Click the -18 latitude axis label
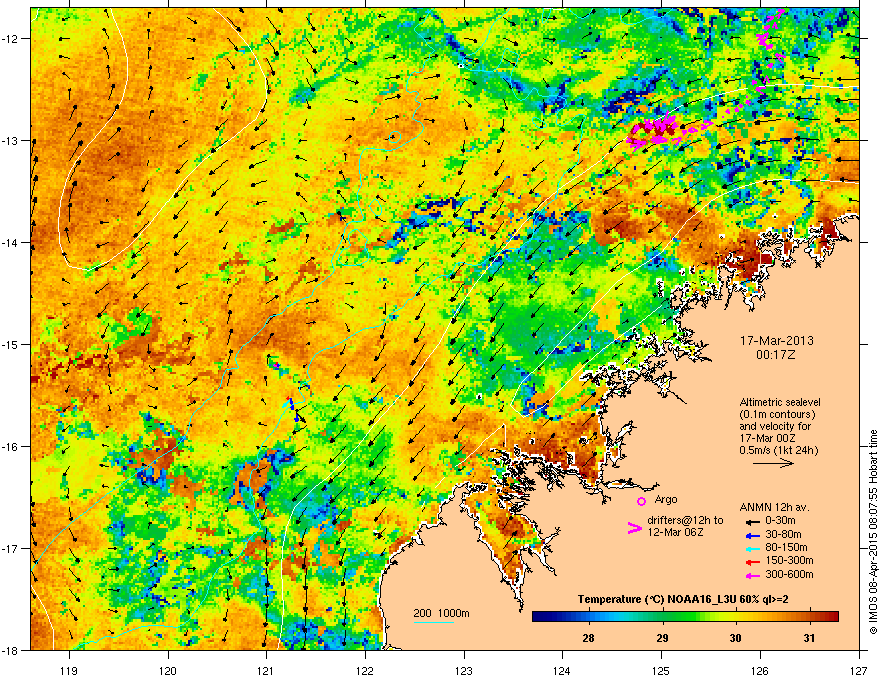Viewport: 880px width, 680px height. point(10,650)
